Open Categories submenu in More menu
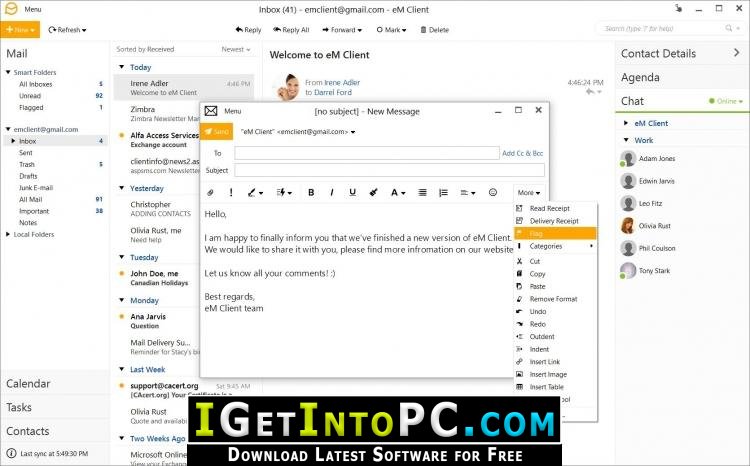The image size is (750, 466). 556,246
